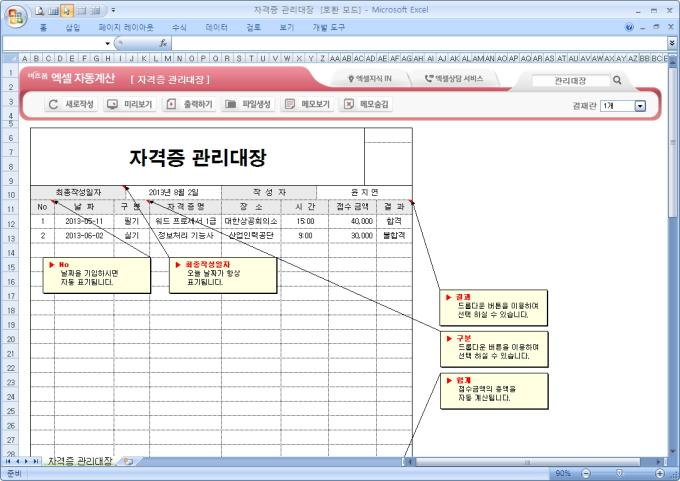Select the 워드 프로세서 1급 cell

[186, 221]
